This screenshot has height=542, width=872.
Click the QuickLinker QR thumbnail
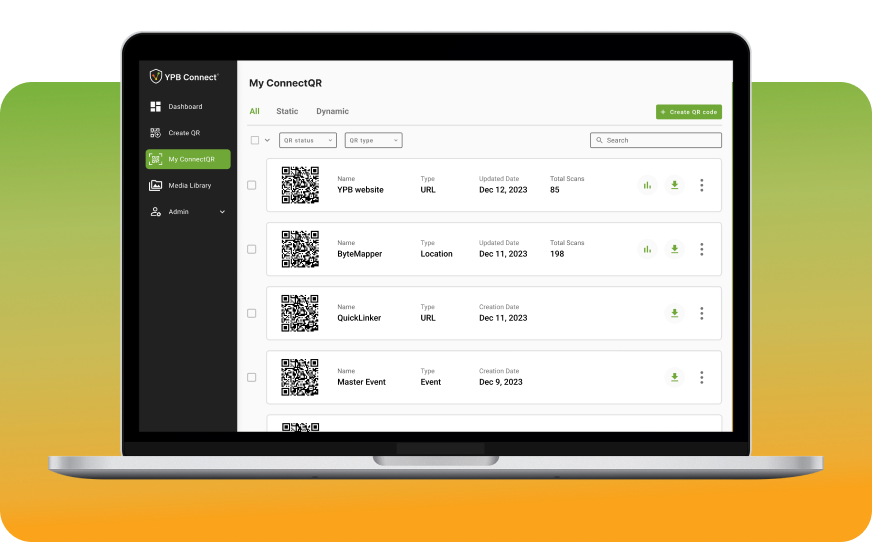click(x=300, y=313)
